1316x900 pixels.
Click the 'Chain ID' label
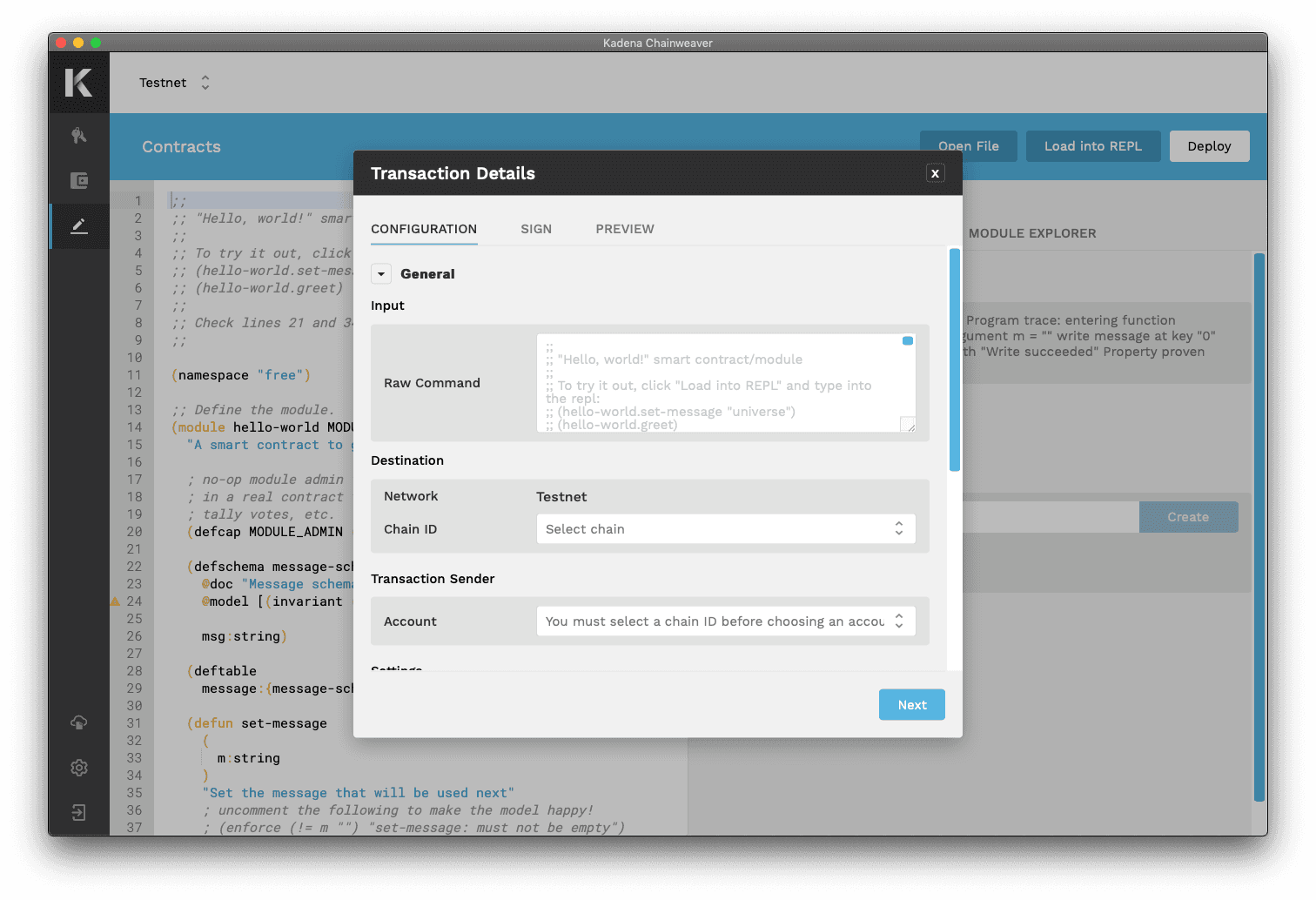[410, 529]
